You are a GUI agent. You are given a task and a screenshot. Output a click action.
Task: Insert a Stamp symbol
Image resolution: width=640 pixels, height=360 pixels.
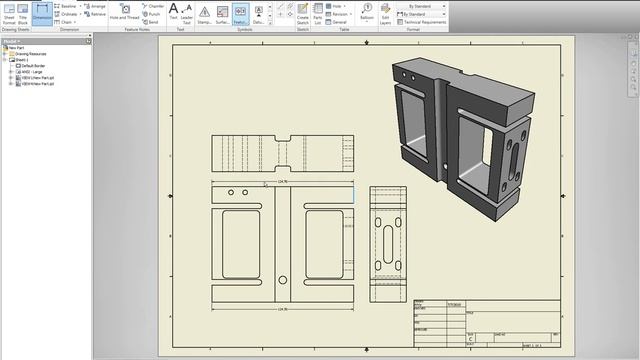click(x=204, y=15)
